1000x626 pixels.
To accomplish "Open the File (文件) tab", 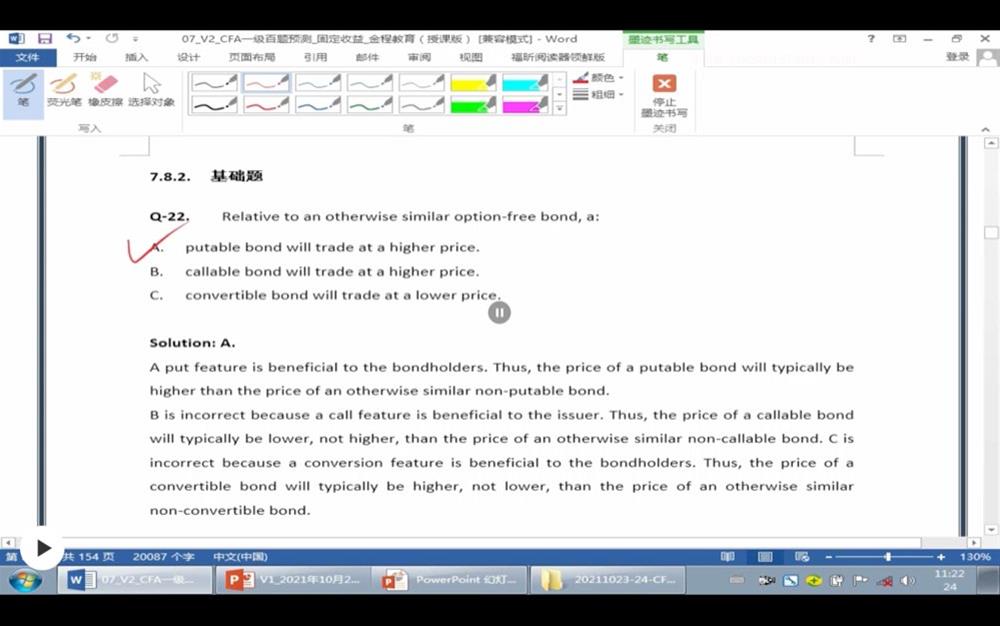I will pos(27,57).
